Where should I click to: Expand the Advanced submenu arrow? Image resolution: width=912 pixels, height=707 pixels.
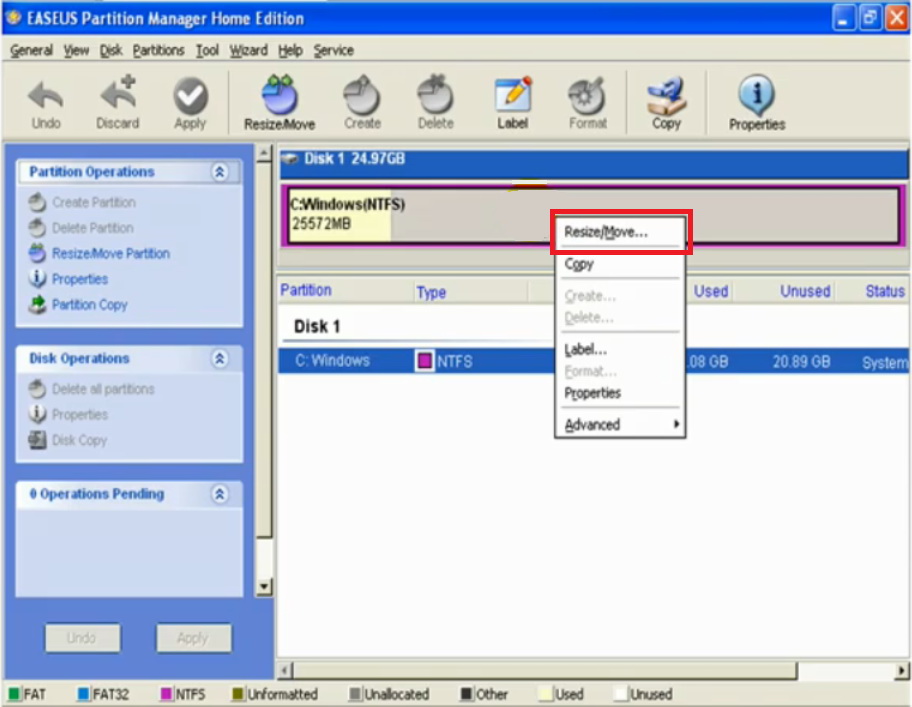click(x=676, y=424)
